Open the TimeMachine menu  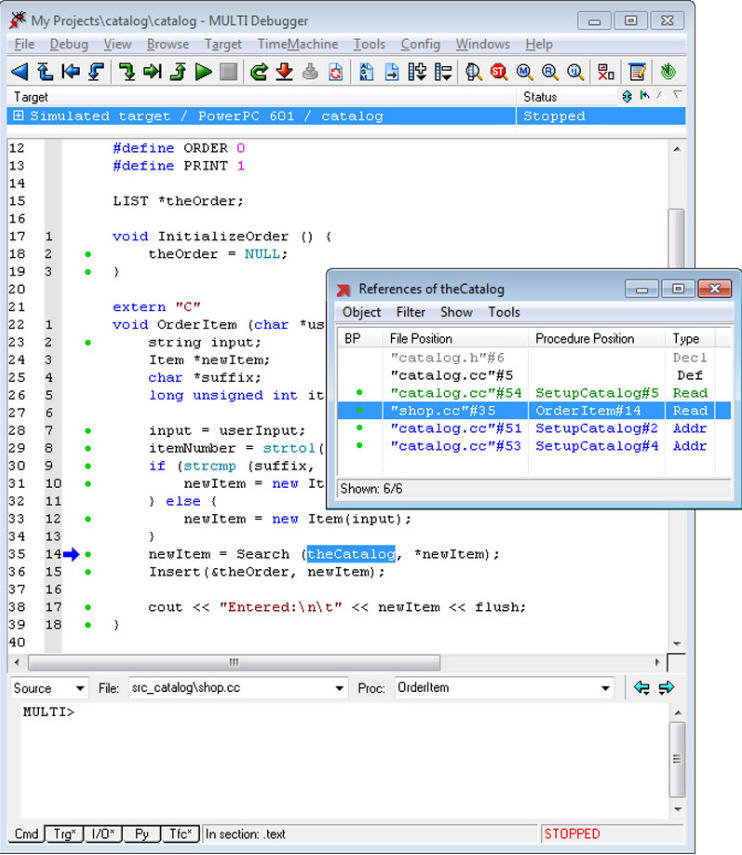point(298,44)
